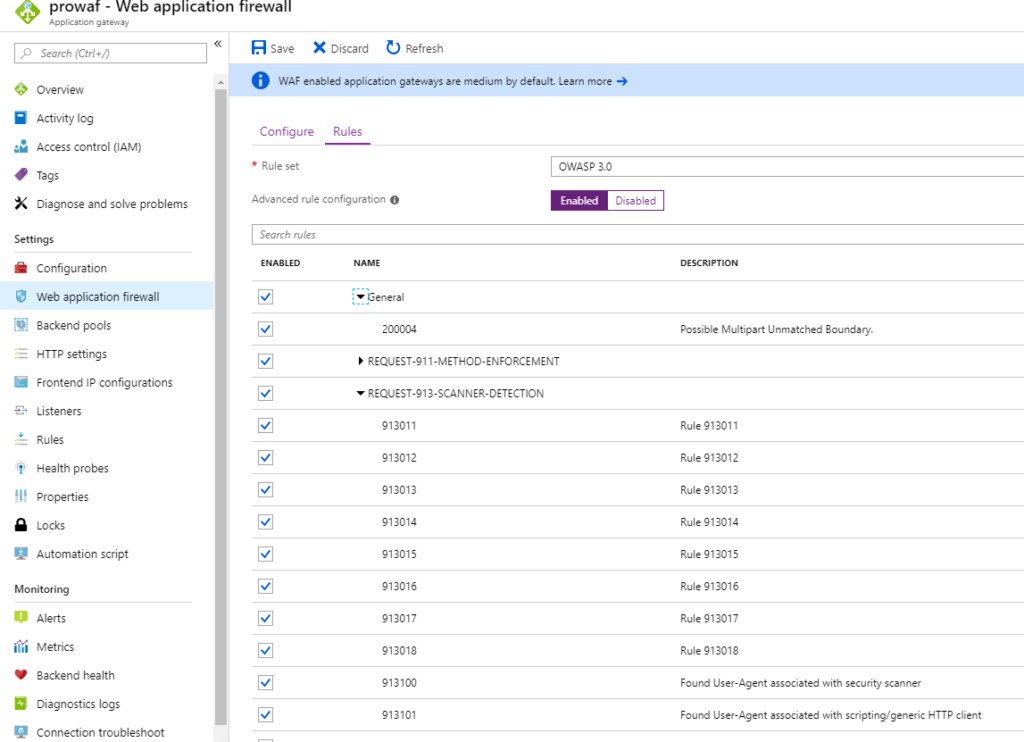Open the Metrics monitoring view

coord(62,646)
